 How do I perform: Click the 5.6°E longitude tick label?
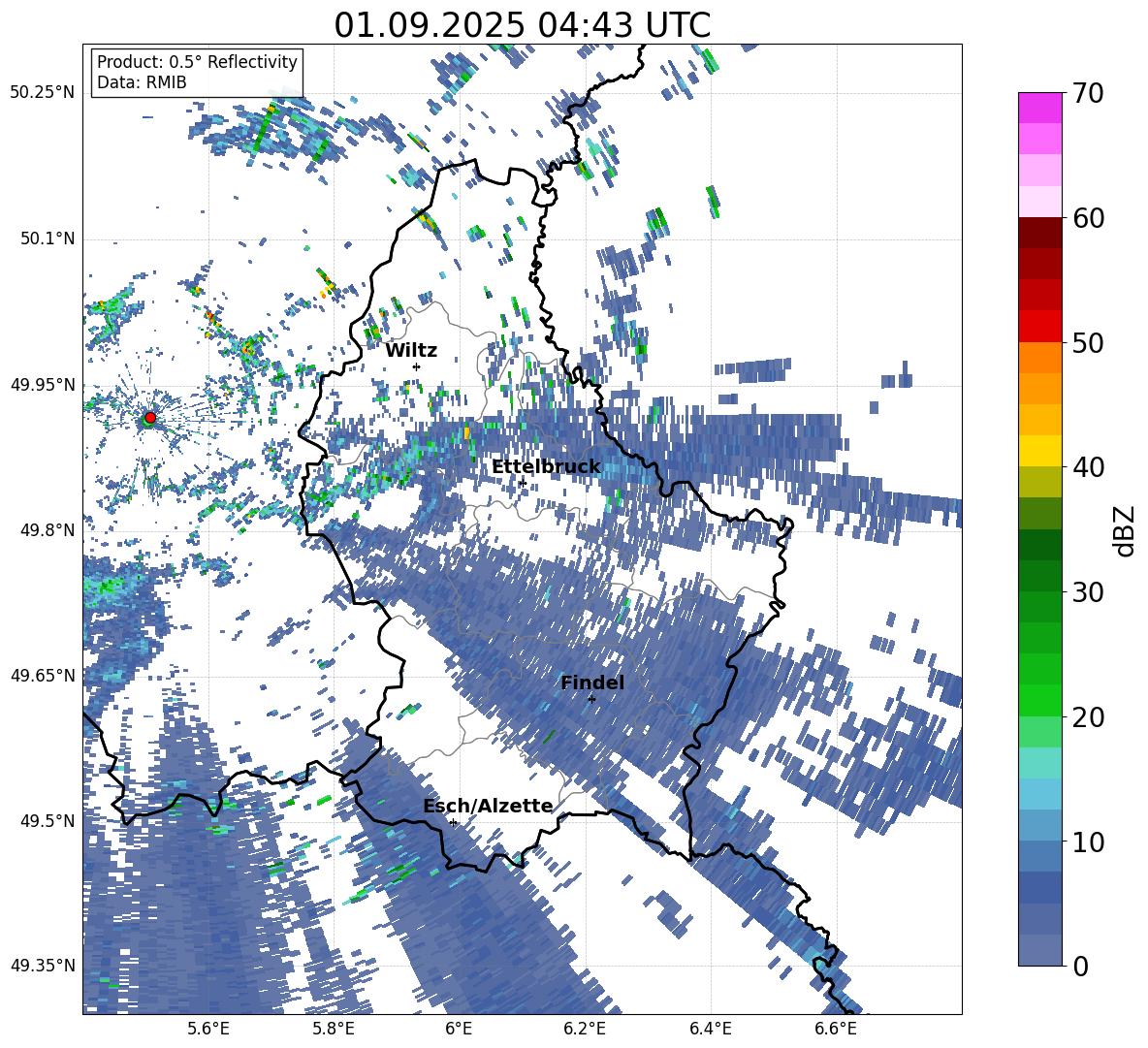(x=207, y=1029)
